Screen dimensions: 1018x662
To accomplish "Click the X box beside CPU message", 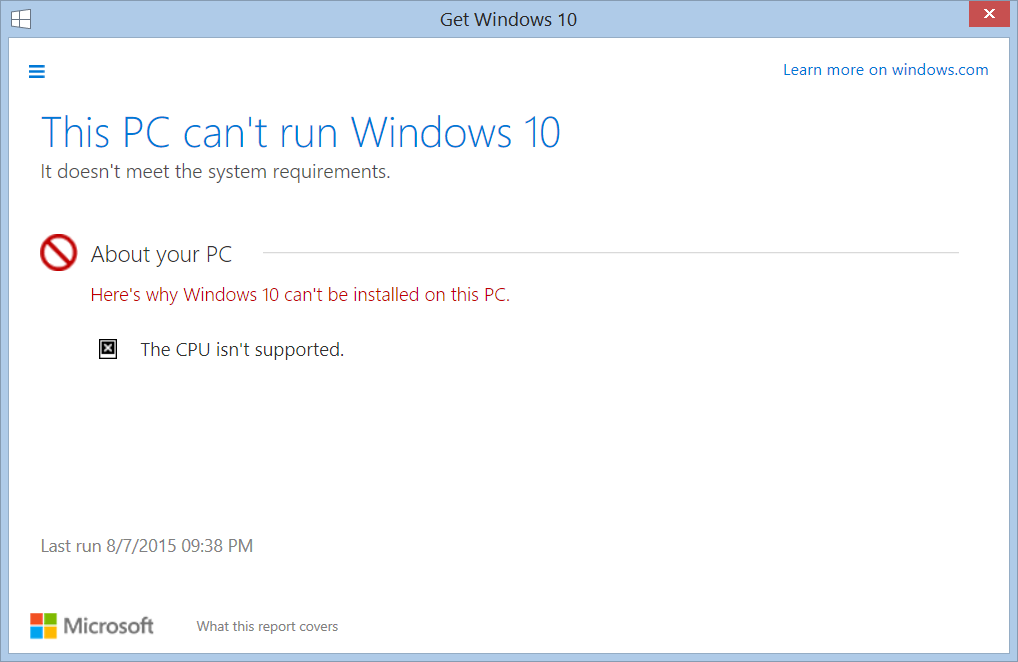I will click(108, 349).
